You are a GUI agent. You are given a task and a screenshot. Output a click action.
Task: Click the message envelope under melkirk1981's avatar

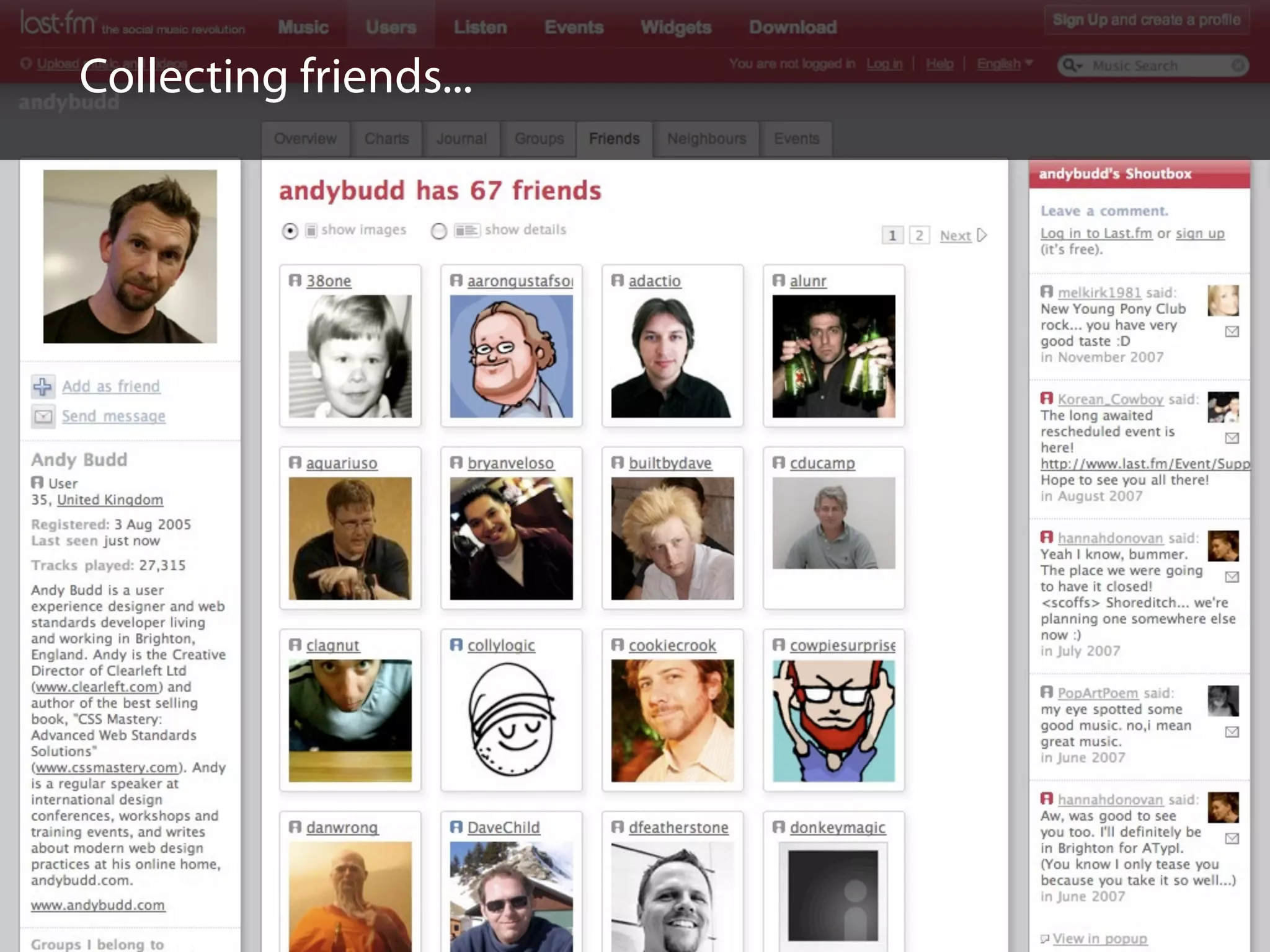click(1232, 332)
